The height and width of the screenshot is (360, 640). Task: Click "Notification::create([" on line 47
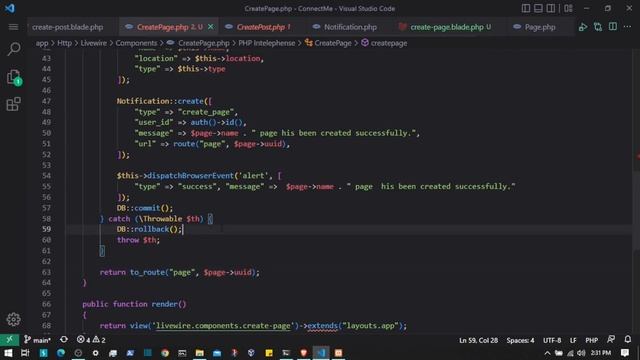[x=164, y=101]
